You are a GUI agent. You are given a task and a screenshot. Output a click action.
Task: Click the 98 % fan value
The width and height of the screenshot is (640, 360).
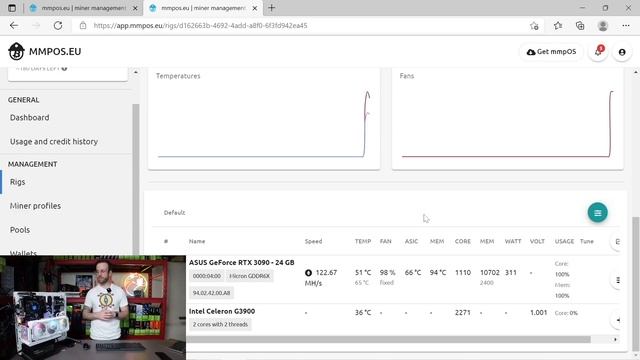pos(387,273)
